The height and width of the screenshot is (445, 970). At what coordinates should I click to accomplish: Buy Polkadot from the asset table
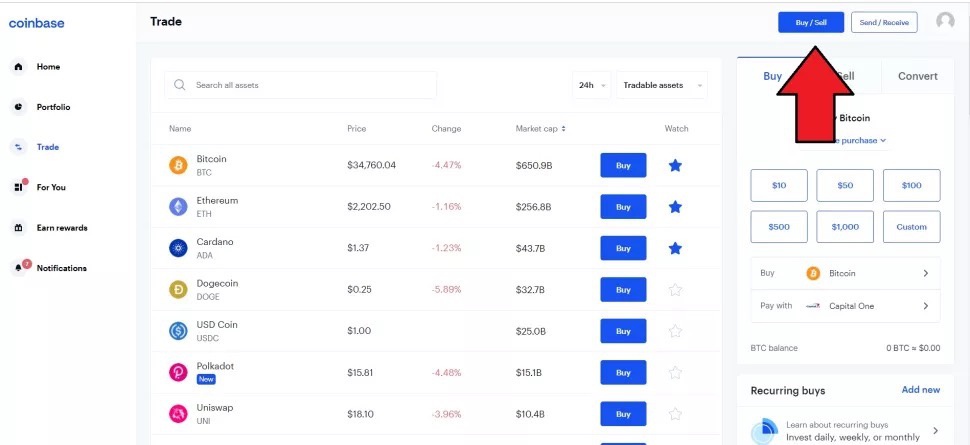click(x=623, y=373)
